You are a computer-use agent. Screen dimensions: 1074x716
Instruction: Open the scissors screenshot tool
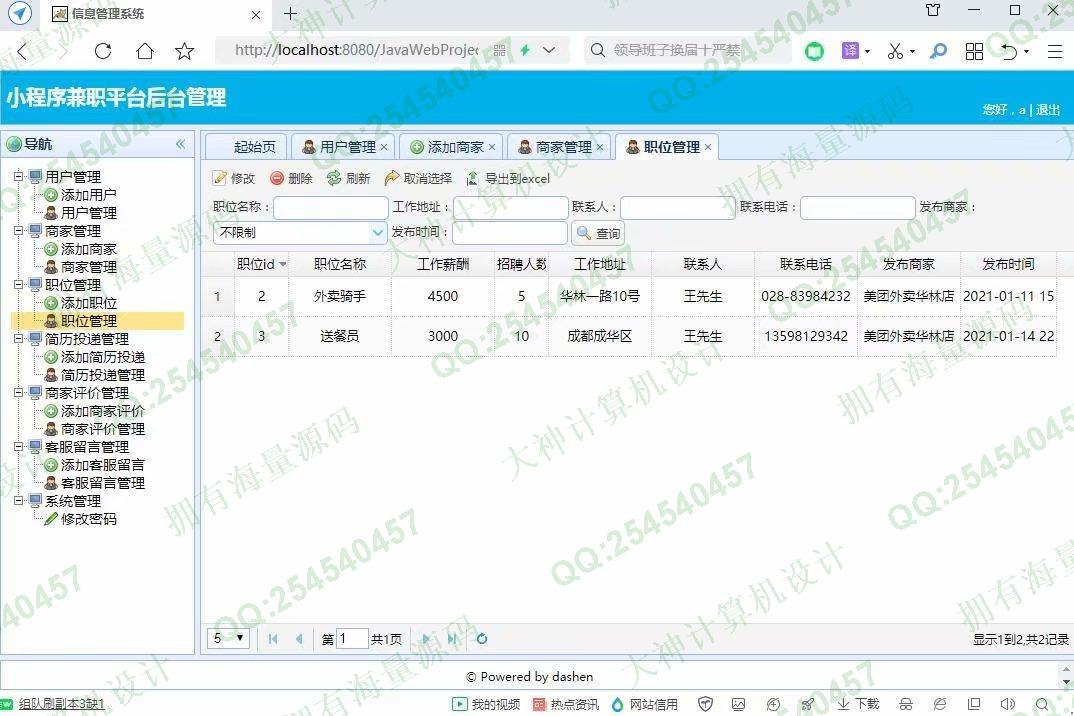[x=895, y=51]
